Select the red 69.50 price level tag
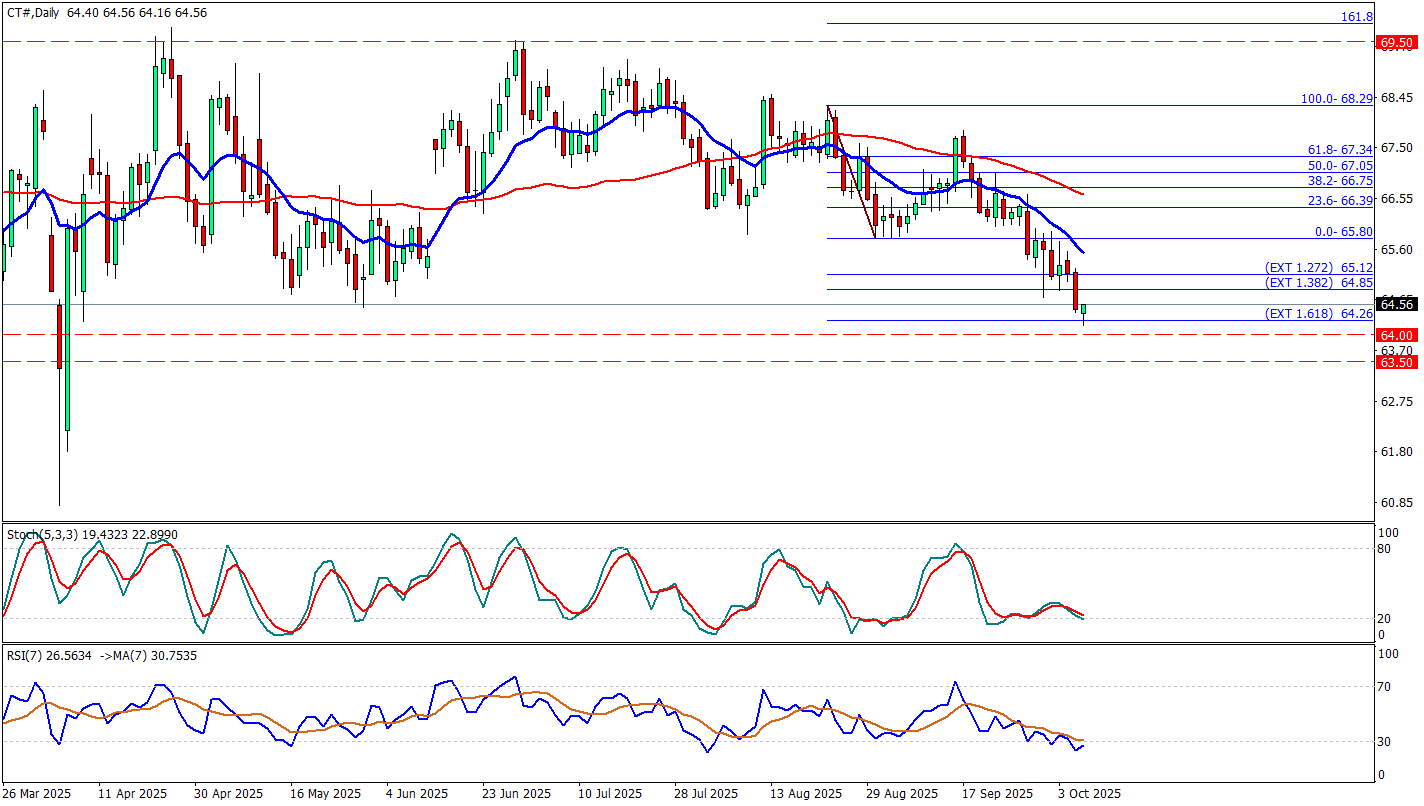The image size is (1424, 806). (1395, 42)
